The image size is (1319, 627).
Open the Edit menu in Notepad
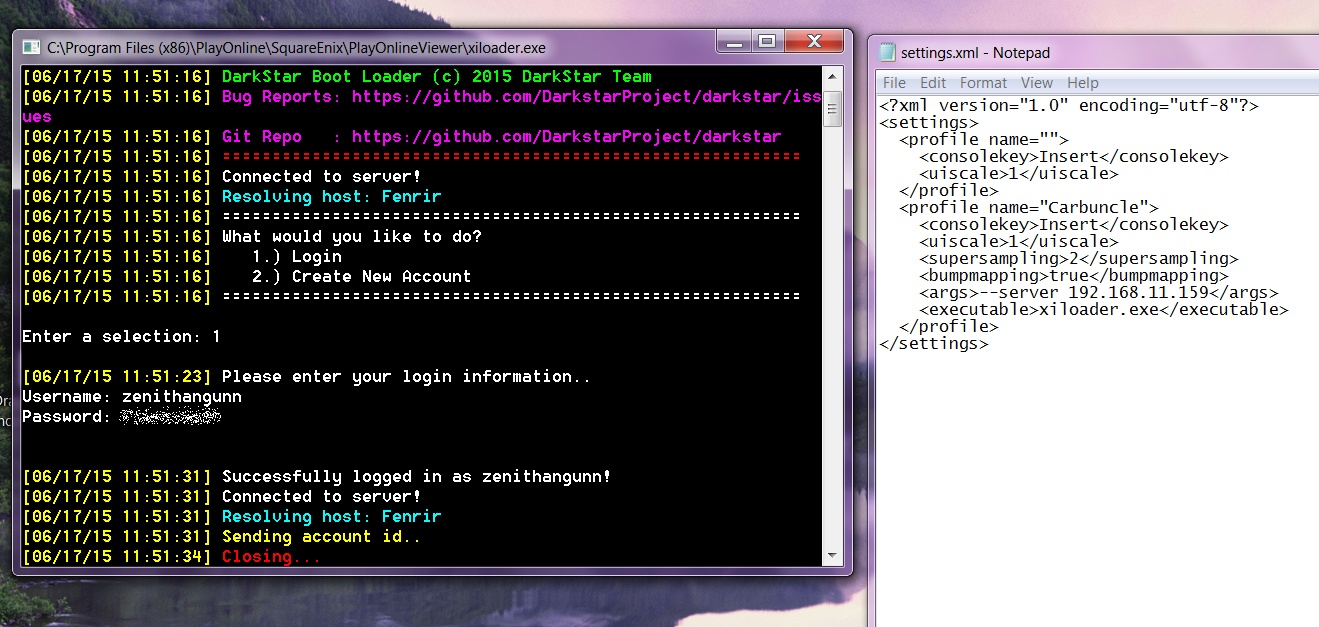[x=932, y=83]
